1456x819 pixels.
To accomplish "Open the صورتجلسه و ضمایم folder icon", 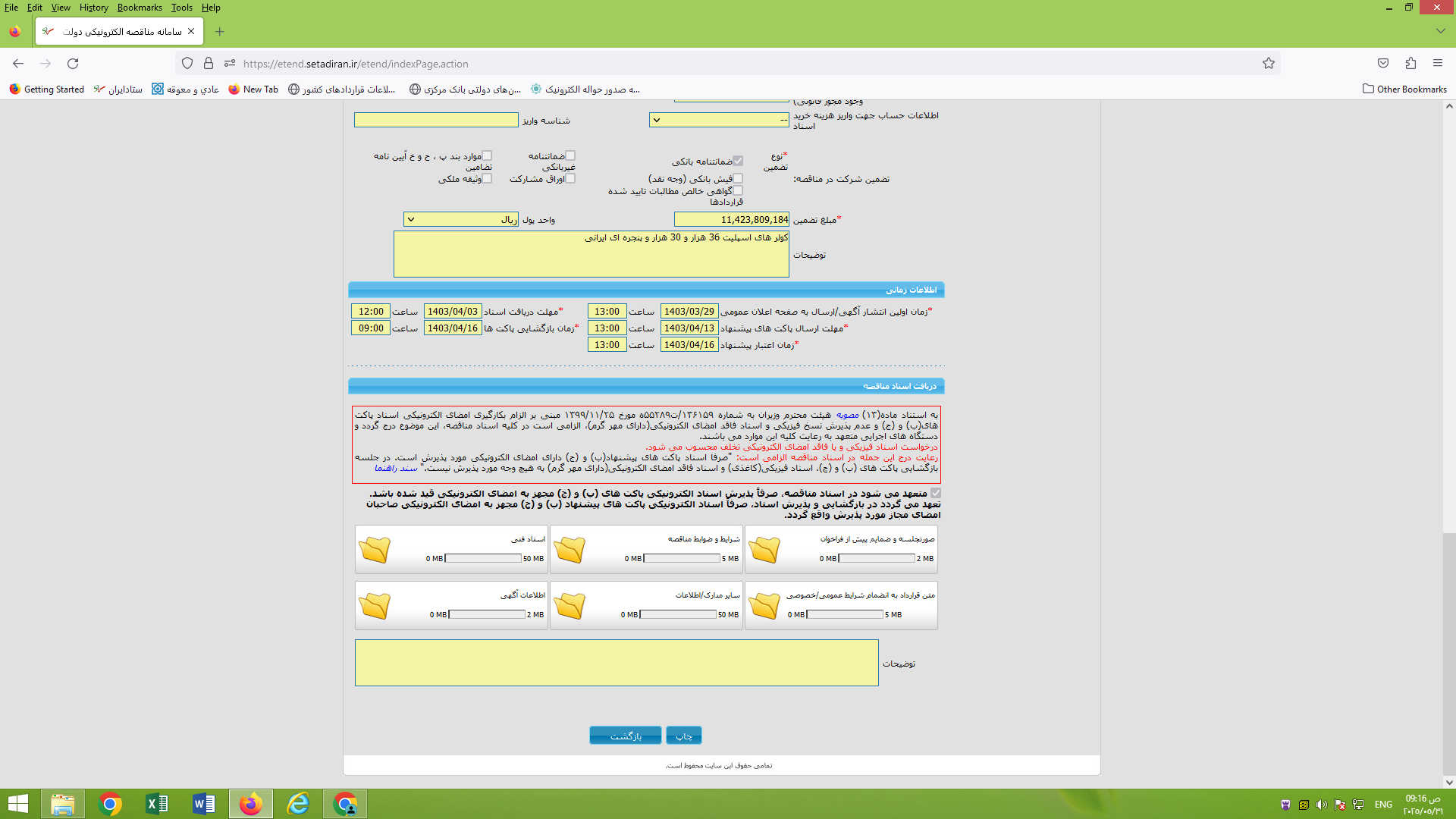I will coord(764,550).
